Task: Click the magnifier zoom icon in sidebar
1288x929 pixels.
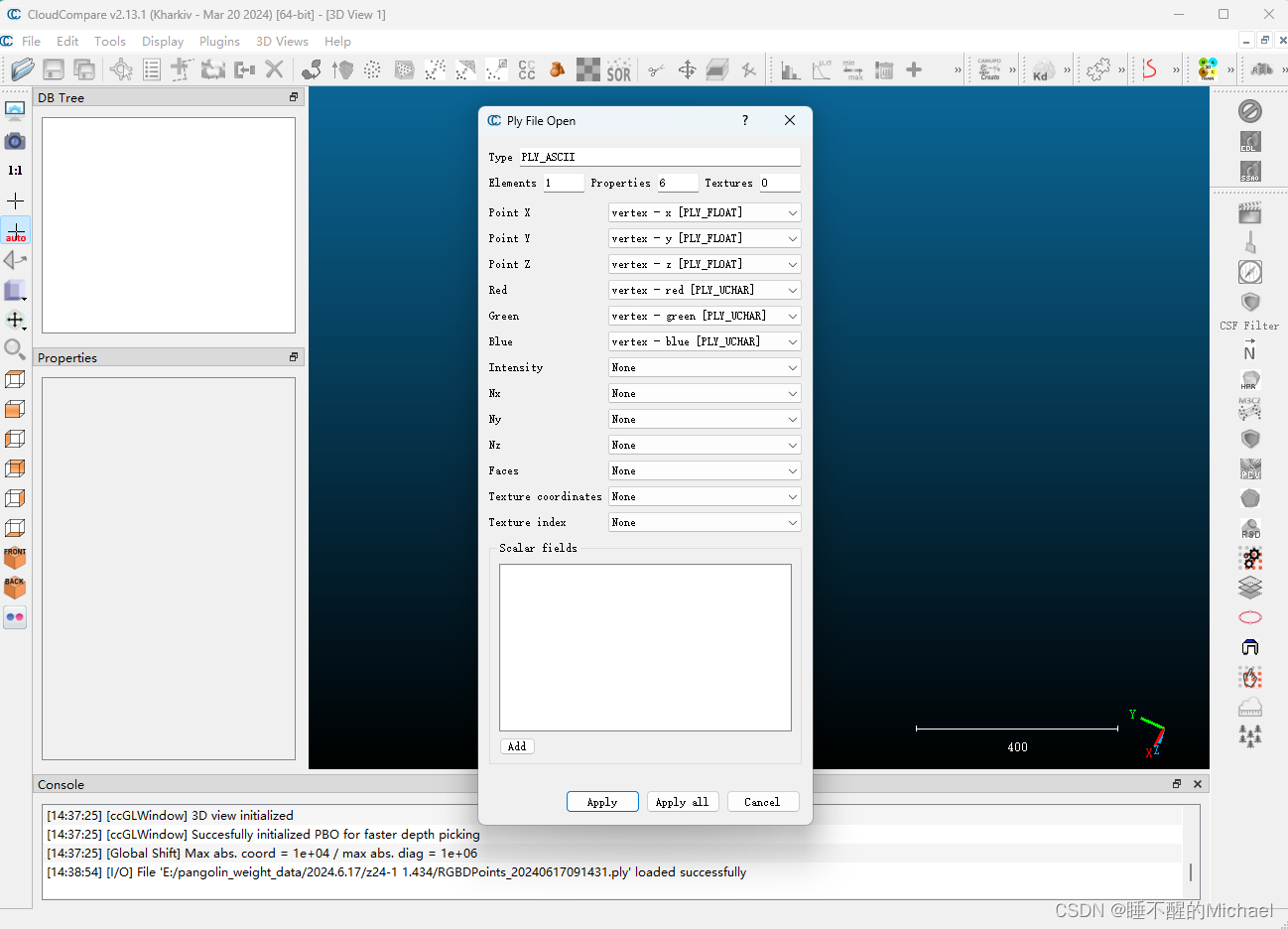Action: 15,349
